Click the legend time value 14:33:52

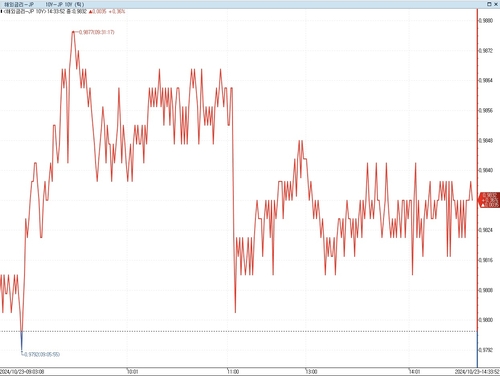pos(56,11)
